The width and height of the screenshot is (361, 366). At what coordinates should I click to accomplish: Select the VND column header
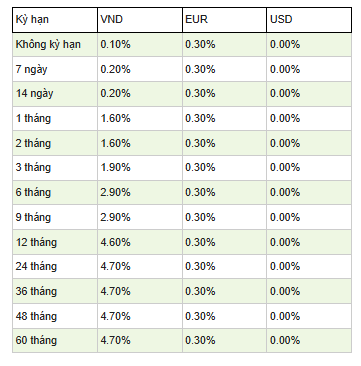(140, 20)
